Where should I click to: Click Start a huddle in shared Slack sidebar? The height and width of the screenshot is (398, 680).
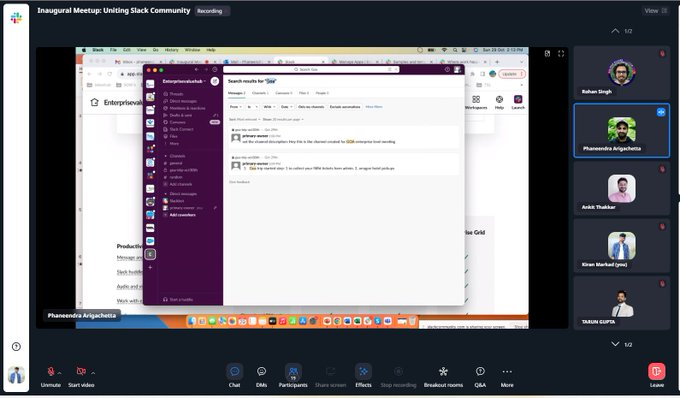(x=178, y=300)
